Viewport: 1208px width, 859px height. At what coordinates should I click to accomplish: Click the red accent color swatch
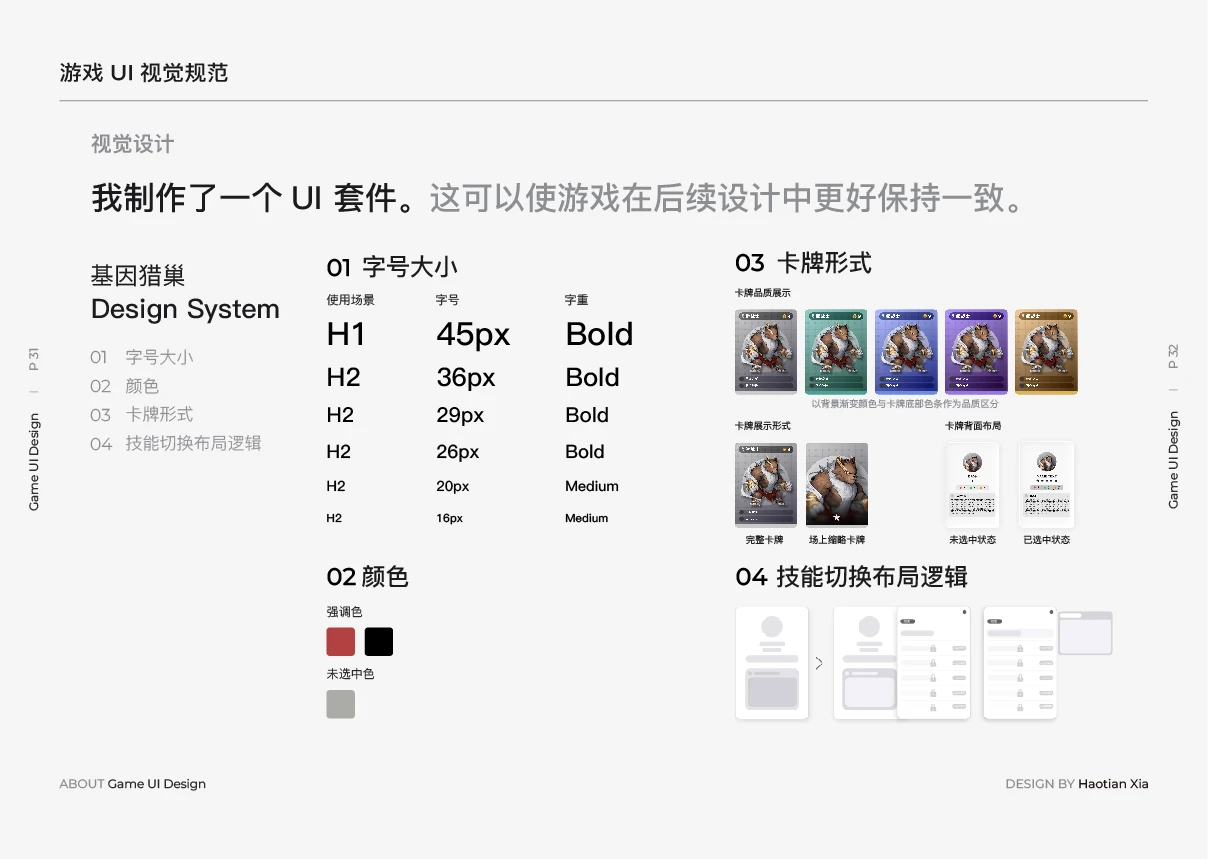point(341,642)
